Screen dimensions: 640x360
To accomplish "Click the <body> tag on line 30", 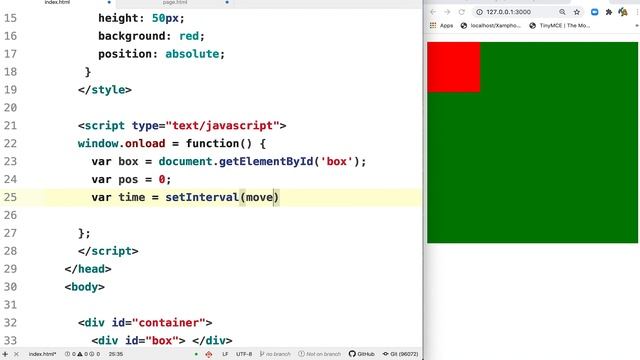I will pos(84,287).
